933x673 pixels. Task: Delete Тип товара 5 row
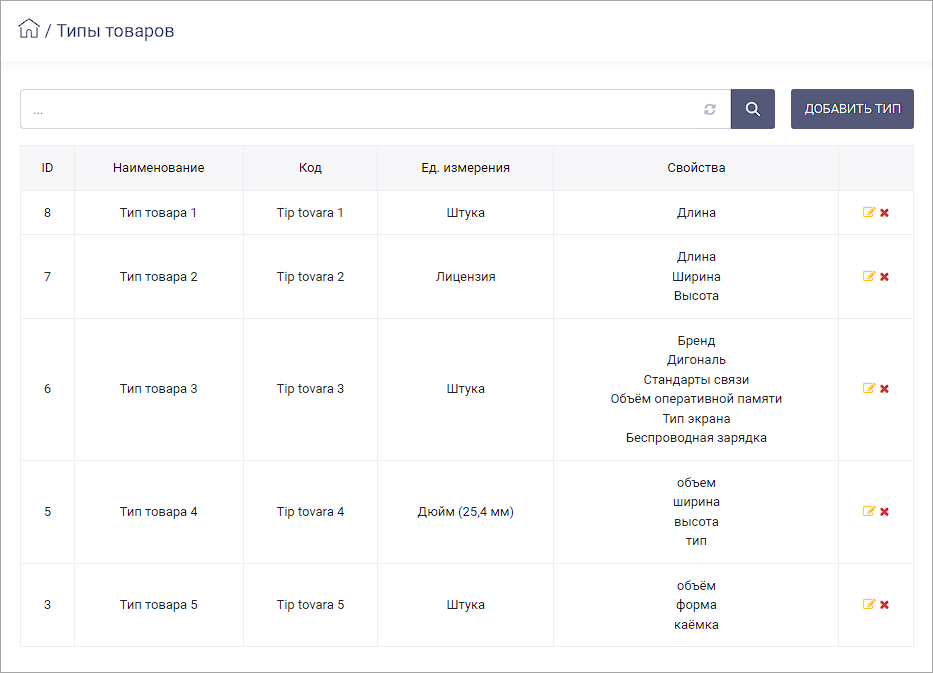click(x=884, y=605)
